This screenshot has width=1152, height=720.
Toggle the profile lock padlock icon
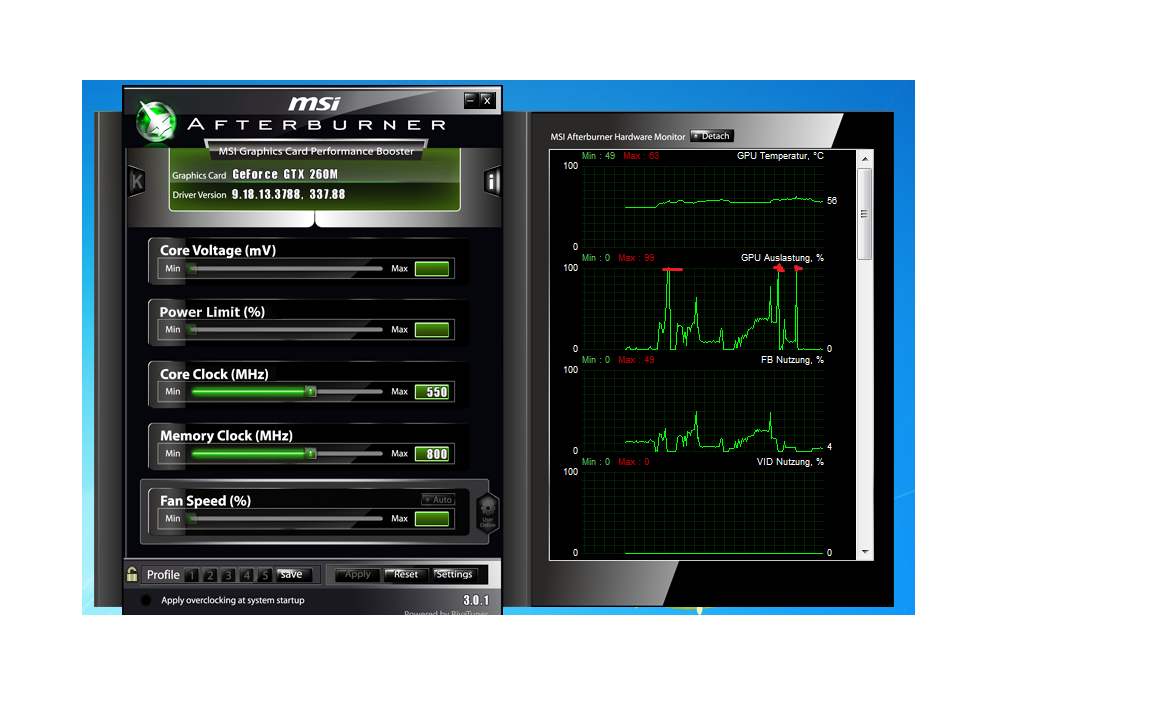click(132, 575)
